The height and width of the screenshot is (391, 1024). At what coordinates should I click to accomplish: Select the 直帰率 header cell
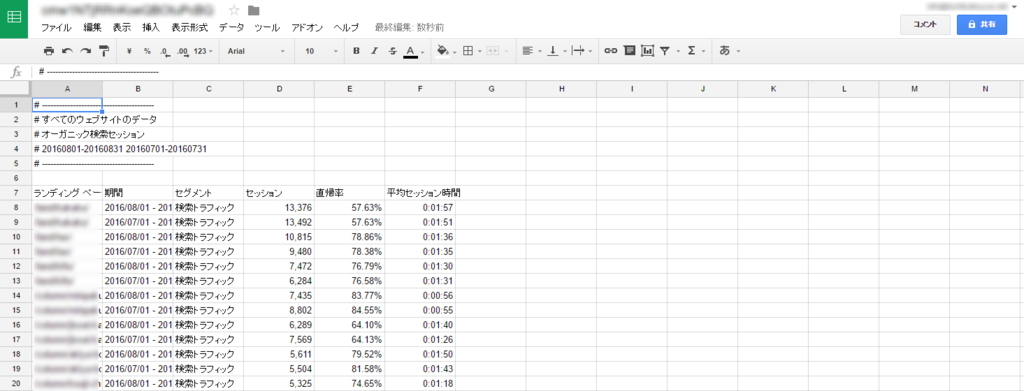point(349,193)
